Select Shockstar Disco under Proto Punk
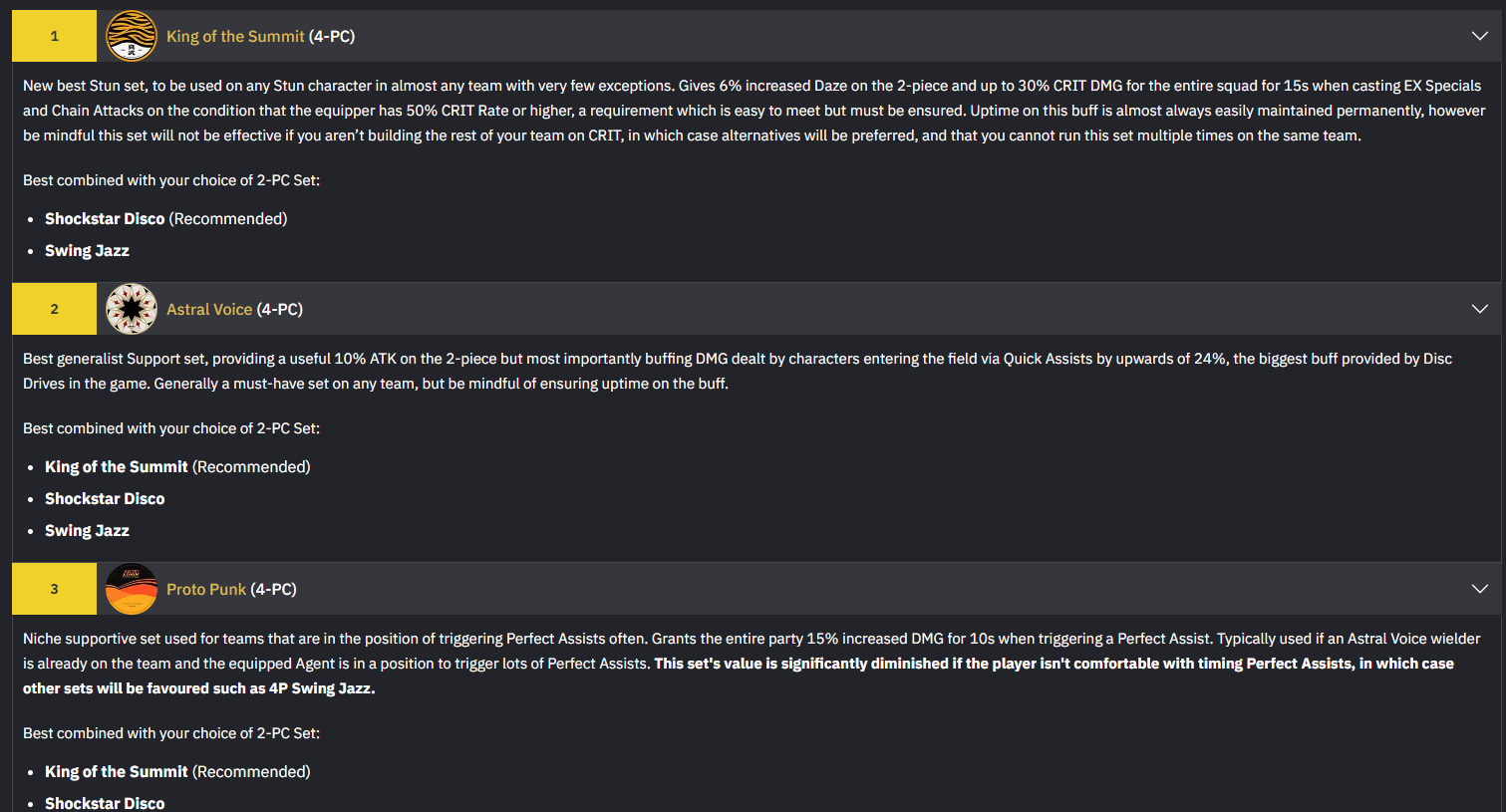Screen dimensions: 1506x812 [x=105, y=803]
